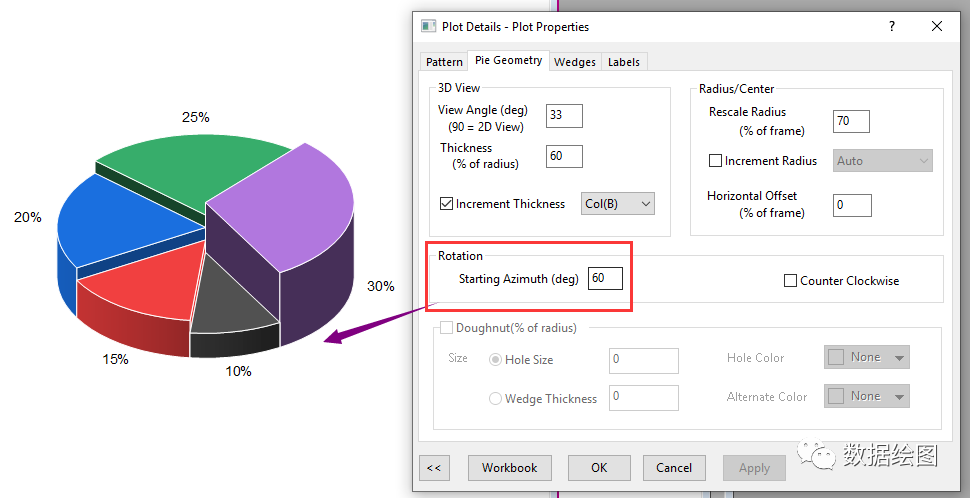Switch to the Pattern tab

pyautogui.click(x=444, y=62)
